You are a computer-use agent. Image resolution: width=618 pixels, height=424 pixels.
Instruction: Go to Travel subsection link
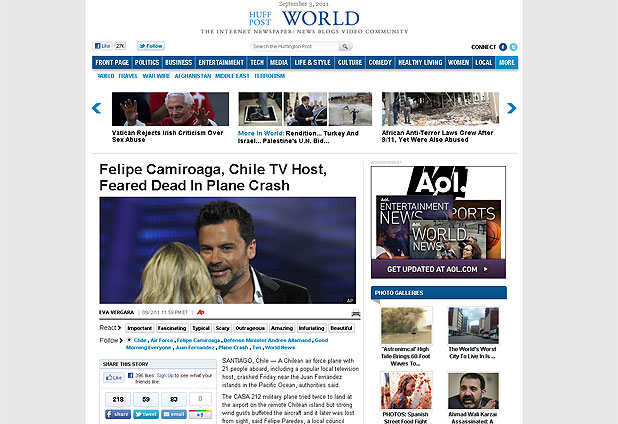click(128, 76)
